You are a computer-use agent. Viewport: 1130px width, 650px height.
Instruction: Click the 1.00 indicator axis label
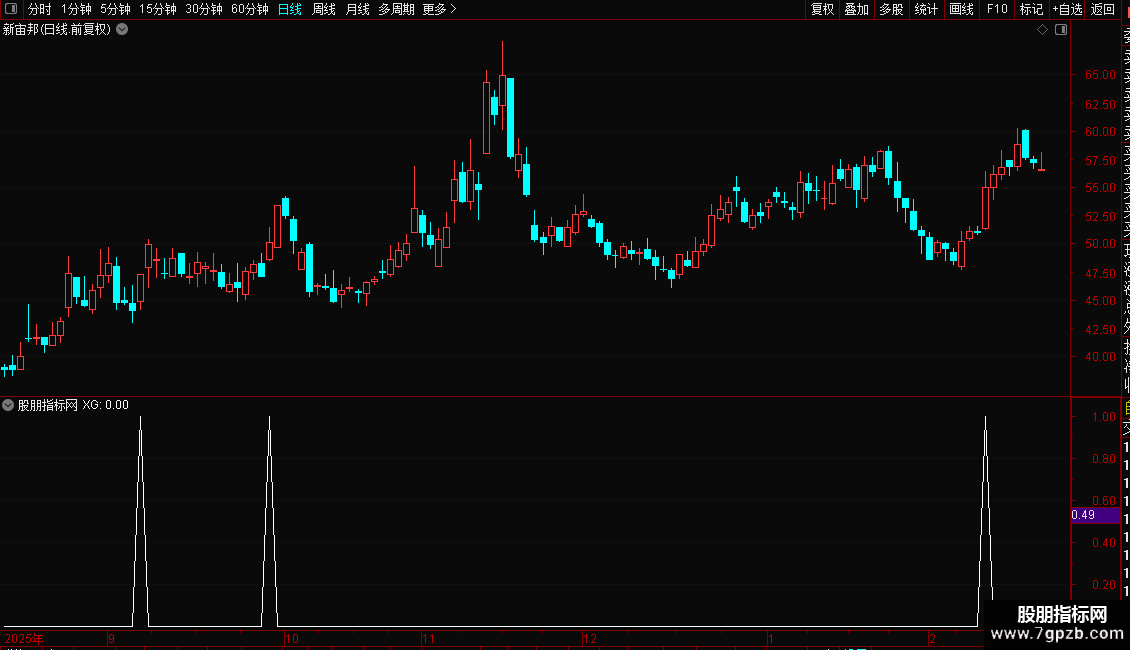coord(1104,417)
